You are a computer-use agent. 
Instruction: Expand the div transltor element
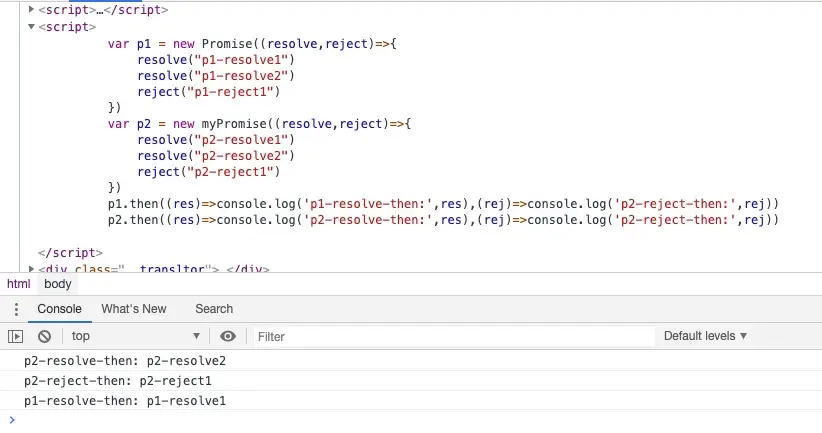31,269
